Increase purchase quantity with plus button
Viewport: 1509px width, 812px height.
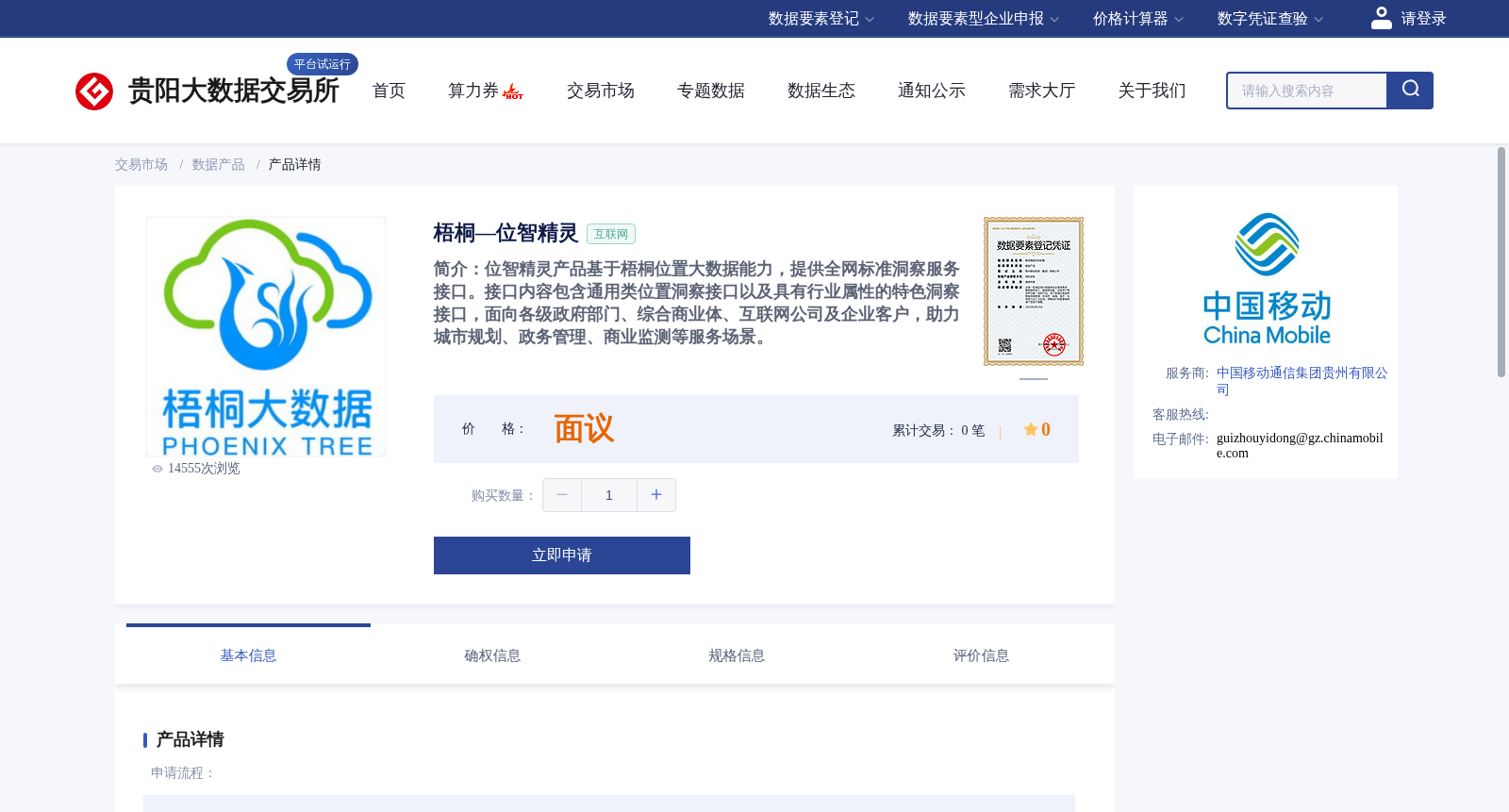coord(656,495)
